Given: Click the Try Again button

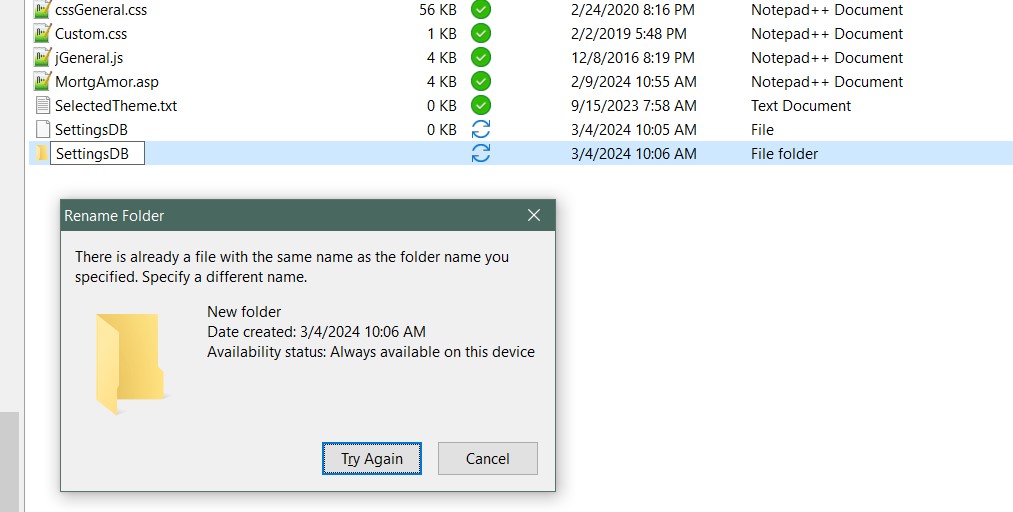Looking at the screenshot, I should (x=372, y=459).
